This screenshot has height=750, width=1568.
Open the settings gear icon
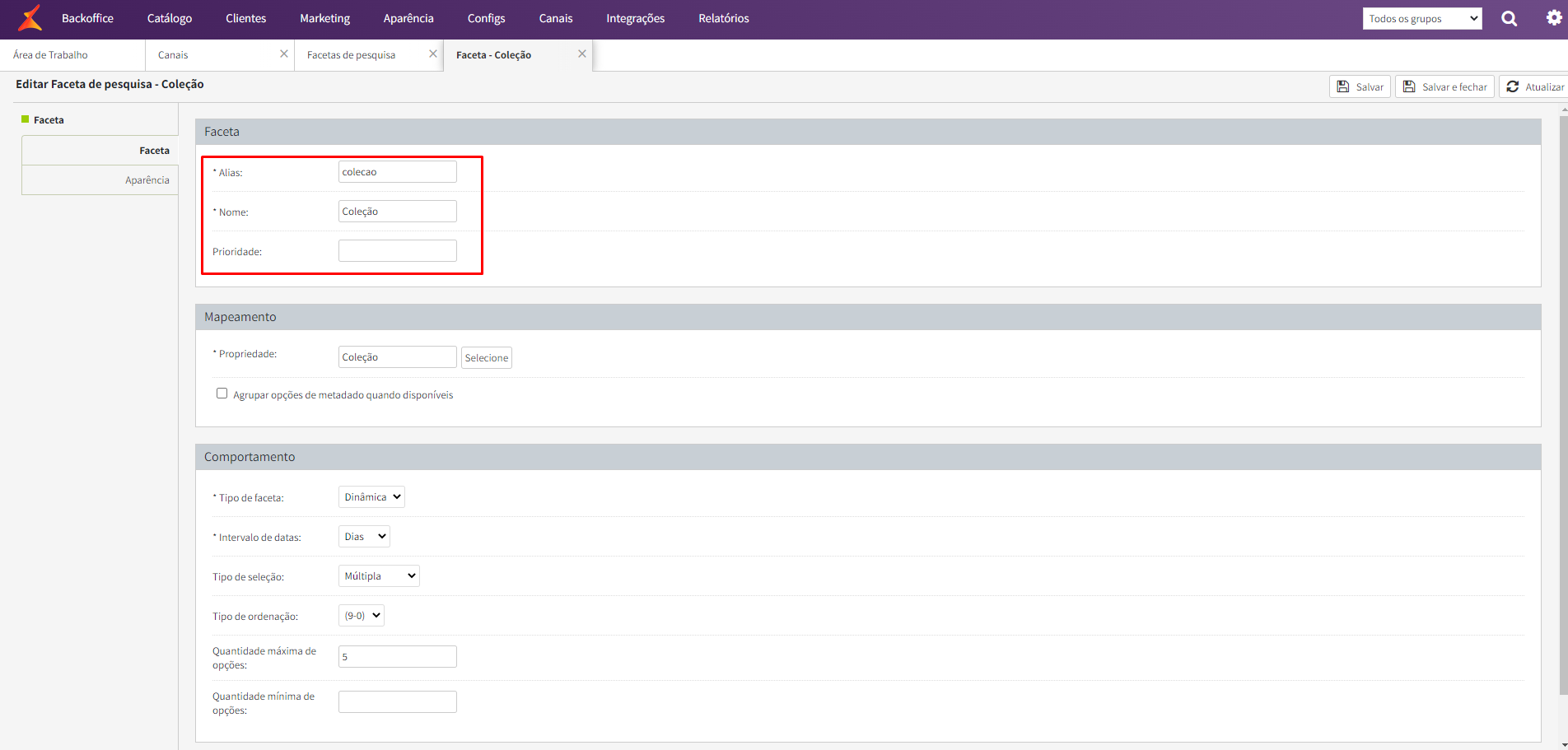1554,17
